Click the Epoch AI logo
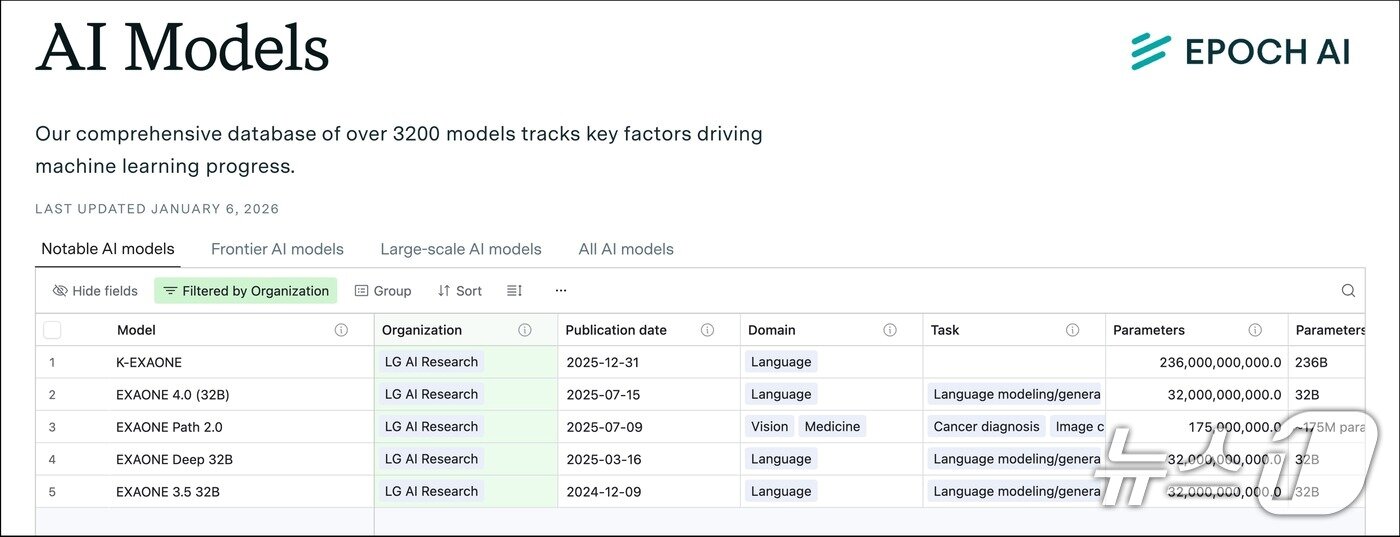 coord(1240,51)
